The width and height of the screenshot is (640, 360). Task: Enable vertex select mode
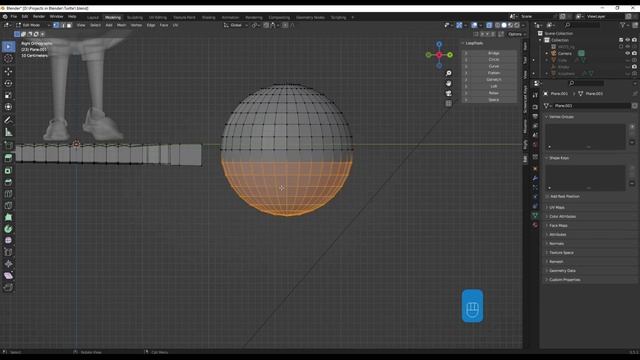tap(56, 25)
